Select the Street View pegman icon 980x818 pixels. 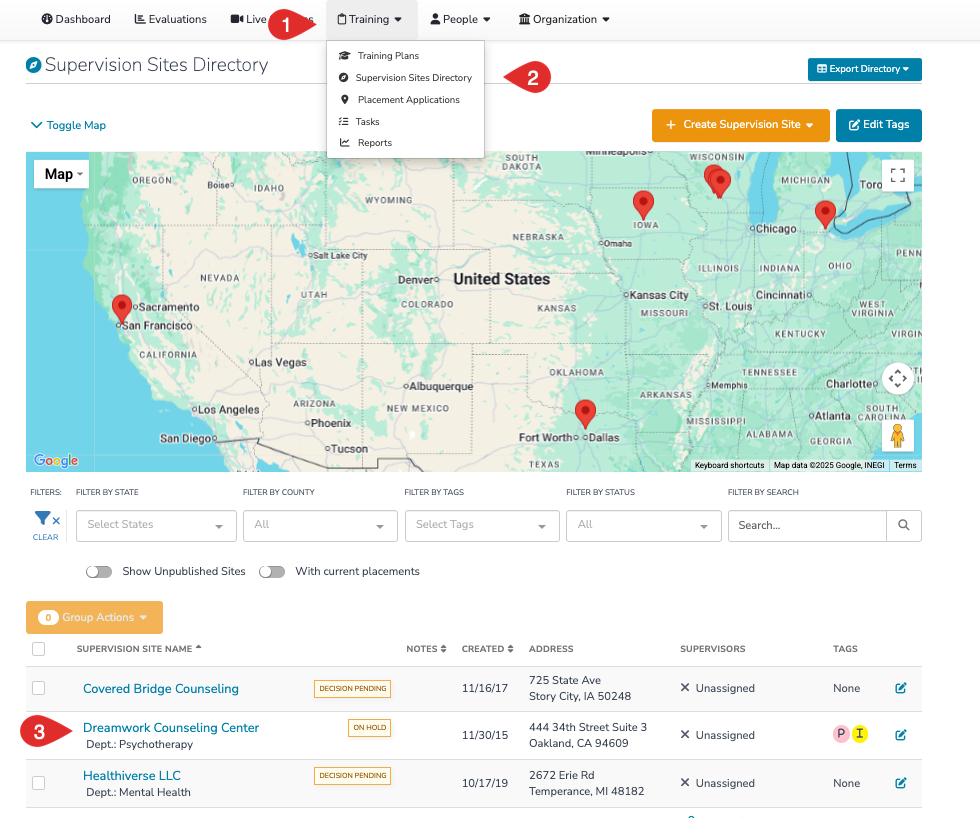[x=898, y=435]
